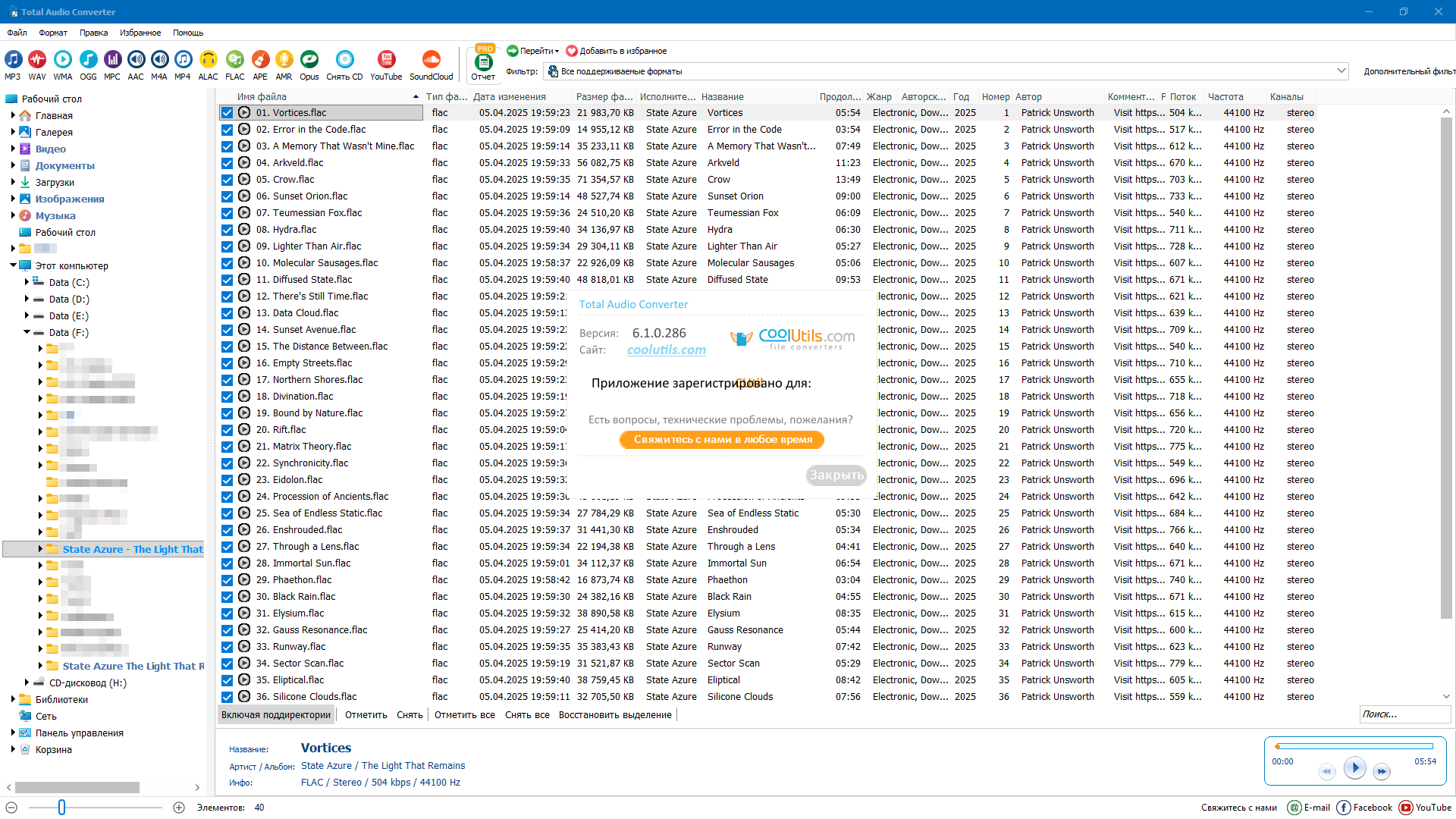1456x819 pixels.
Task: Click the Закрыть button in dialog
Action: [x=836, y=475]
